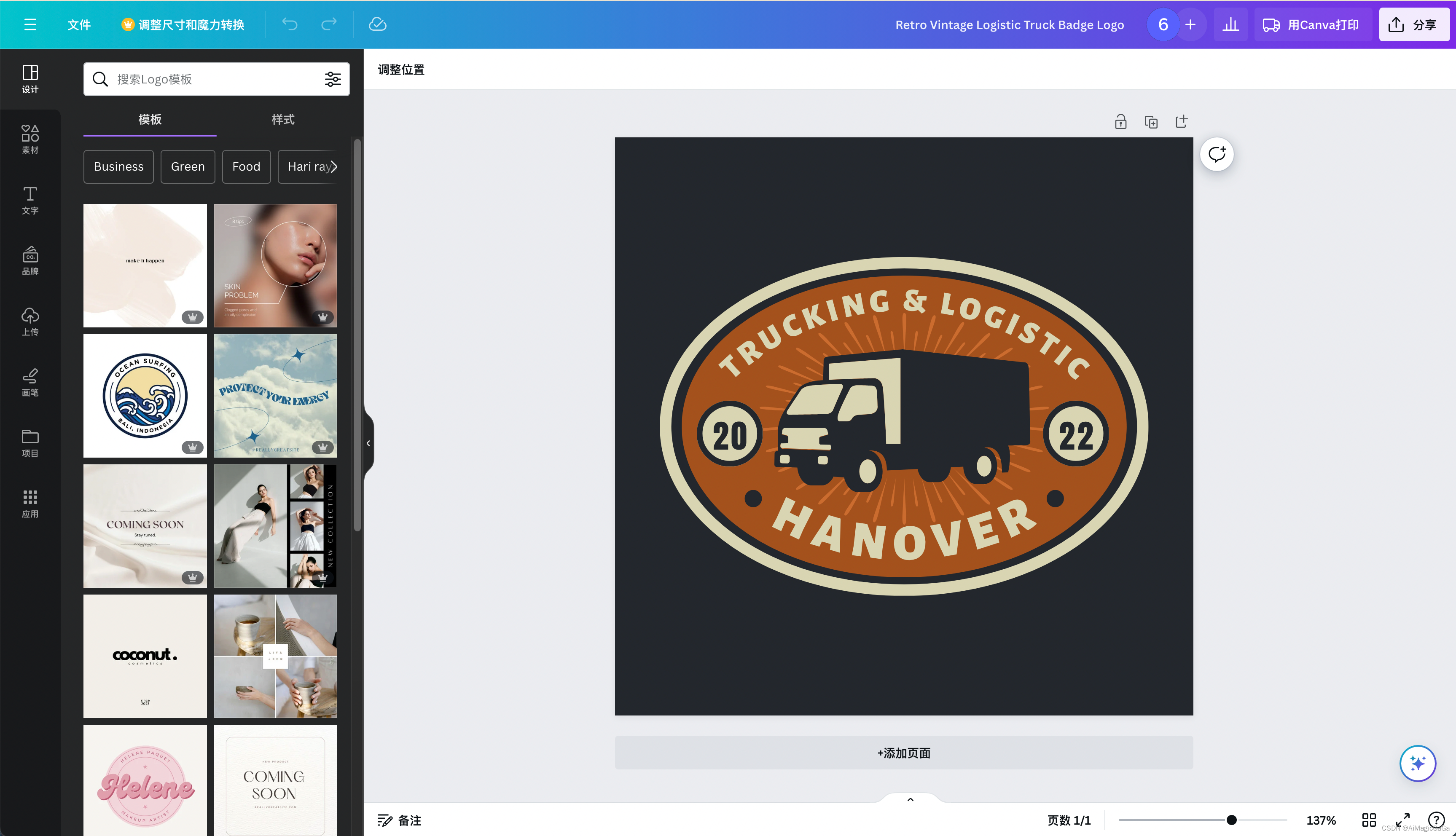The width and height of the screenshot is (1456, 836).
Task: Click the +添加页面 add page button
Action: coord(903,753)
